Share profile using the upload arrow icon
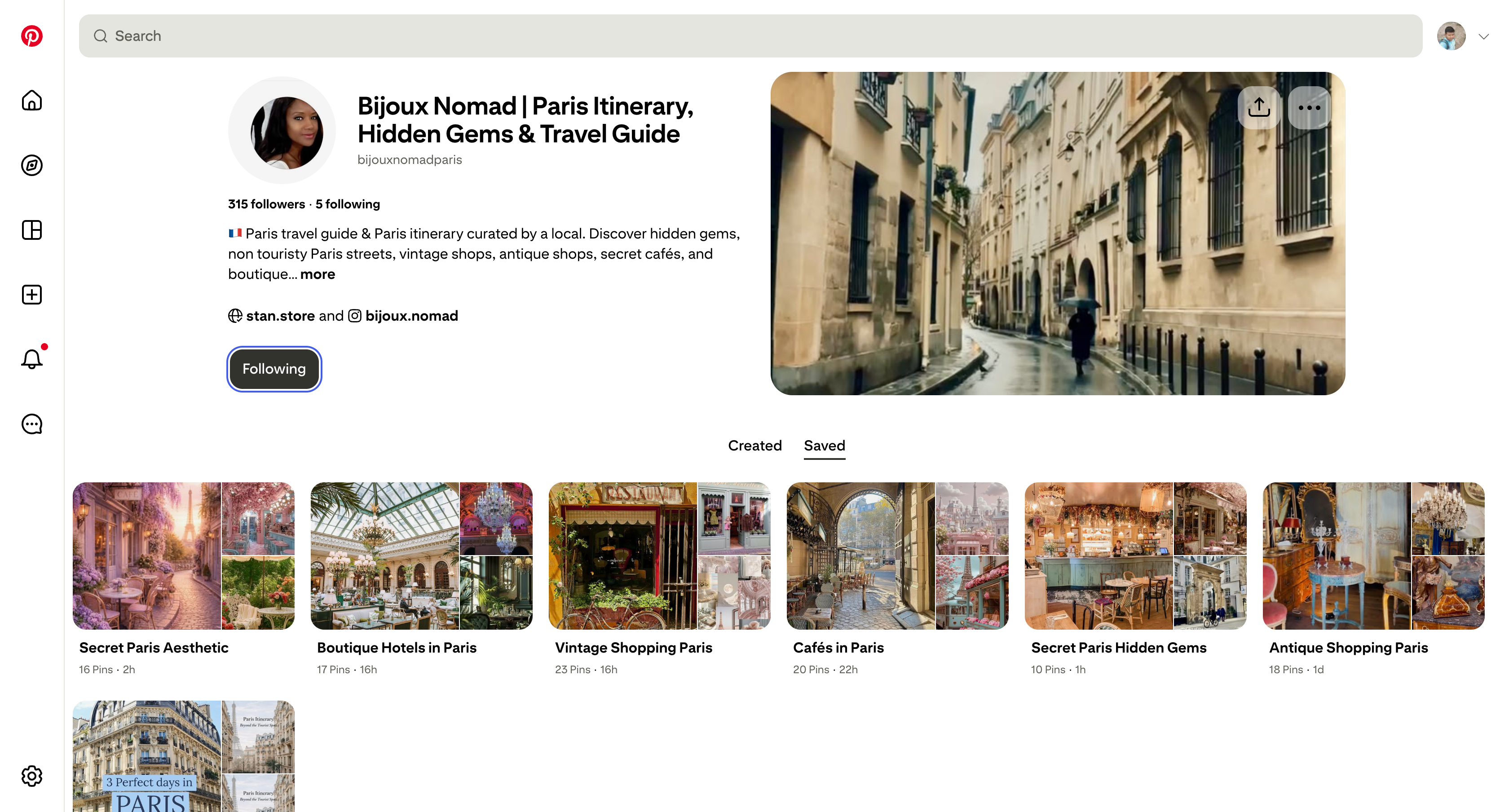This screenshot has height=812, width=1509. pos(1259,107)
